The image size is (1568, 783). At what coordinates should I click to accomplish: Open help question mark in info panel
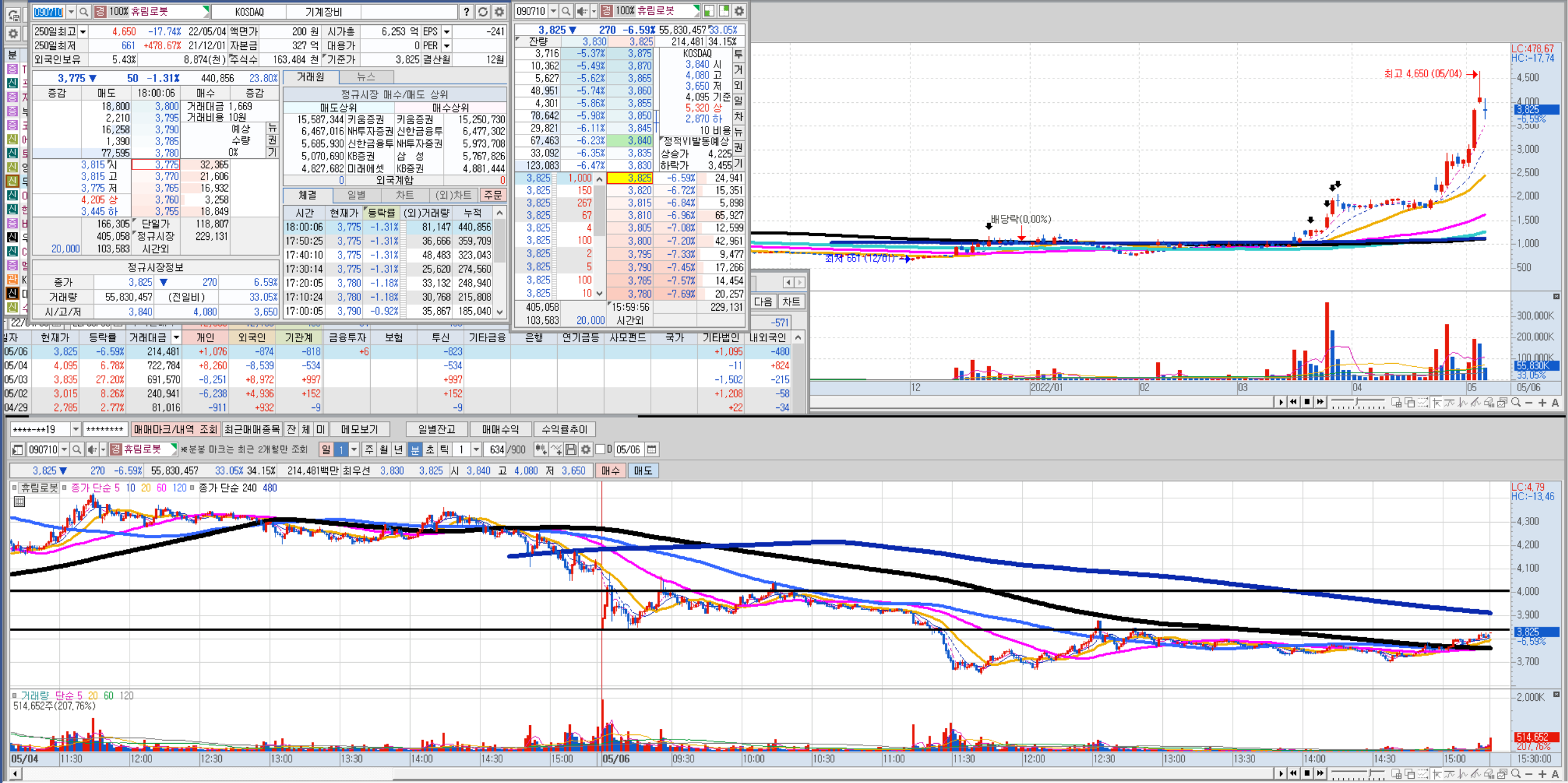[x=466, y=11]
